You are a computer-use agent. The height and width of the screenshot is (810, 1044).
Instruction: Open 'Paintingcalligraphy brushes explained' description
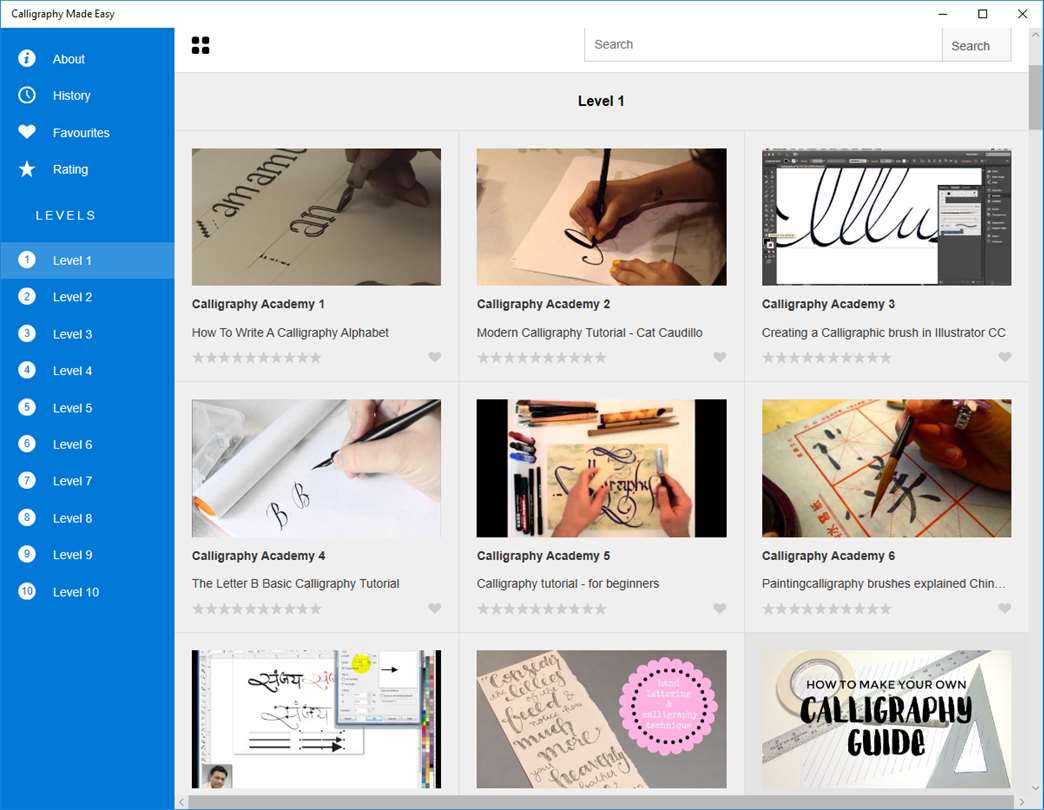click(x=884, y=583)
